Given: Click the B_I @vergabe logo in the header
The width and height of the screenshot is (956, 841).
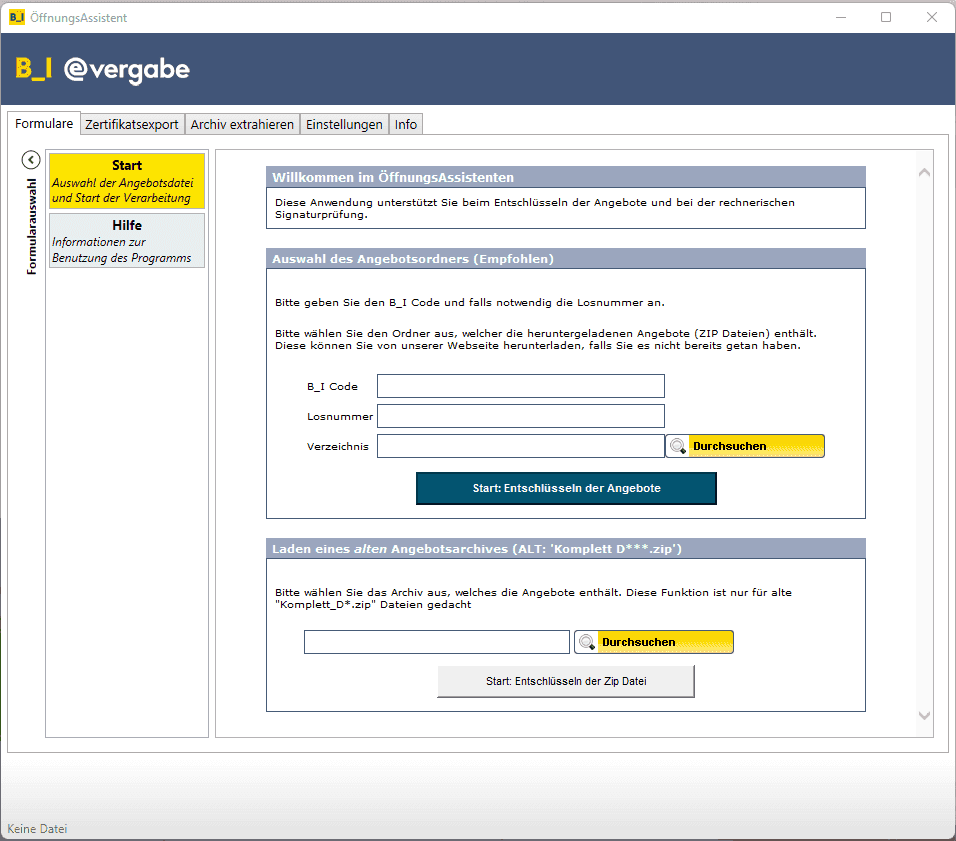Looking at the screenshot, I should pos(100,70).
